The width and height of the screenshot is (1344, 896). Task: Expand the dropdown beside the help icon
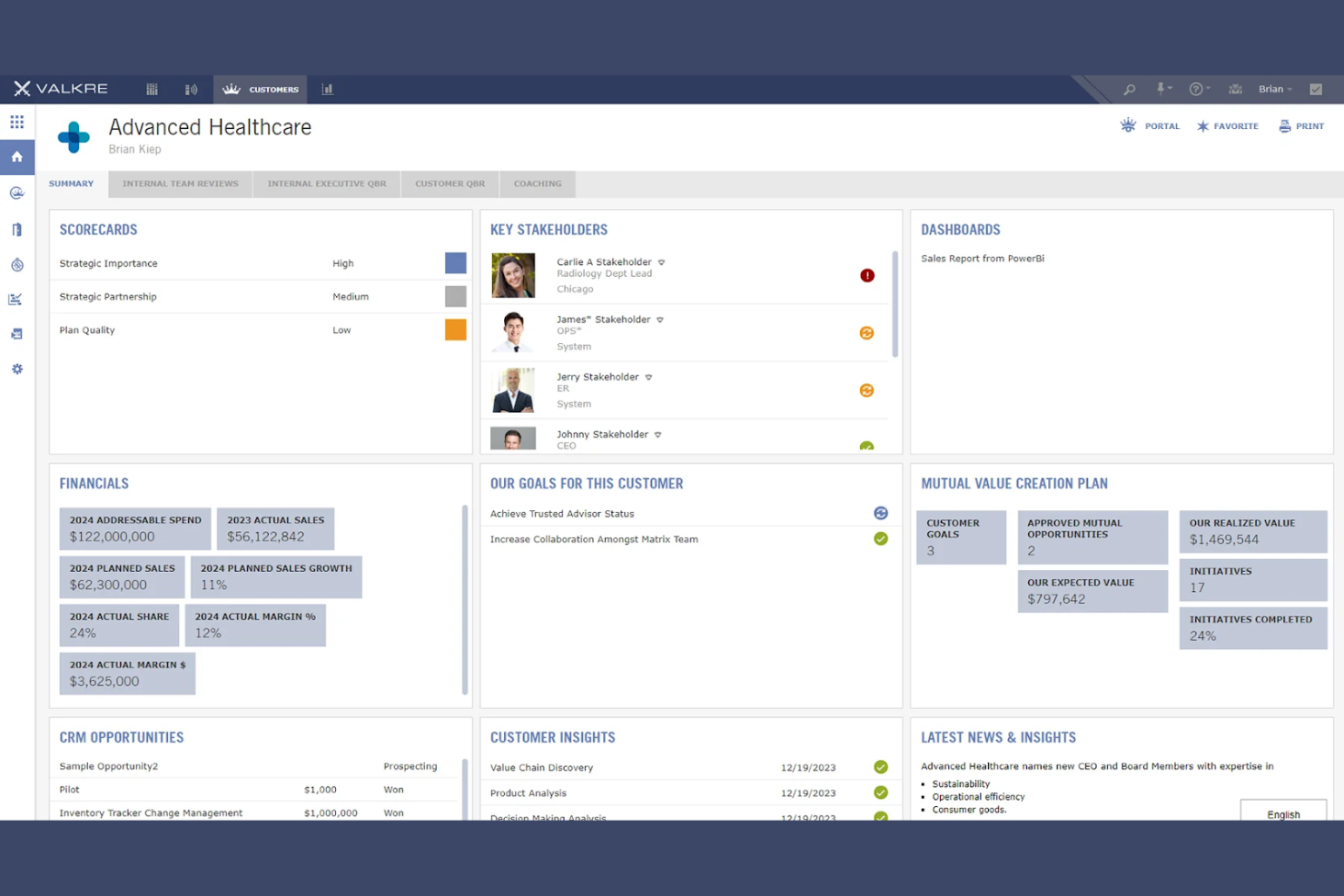point(1210,89)
